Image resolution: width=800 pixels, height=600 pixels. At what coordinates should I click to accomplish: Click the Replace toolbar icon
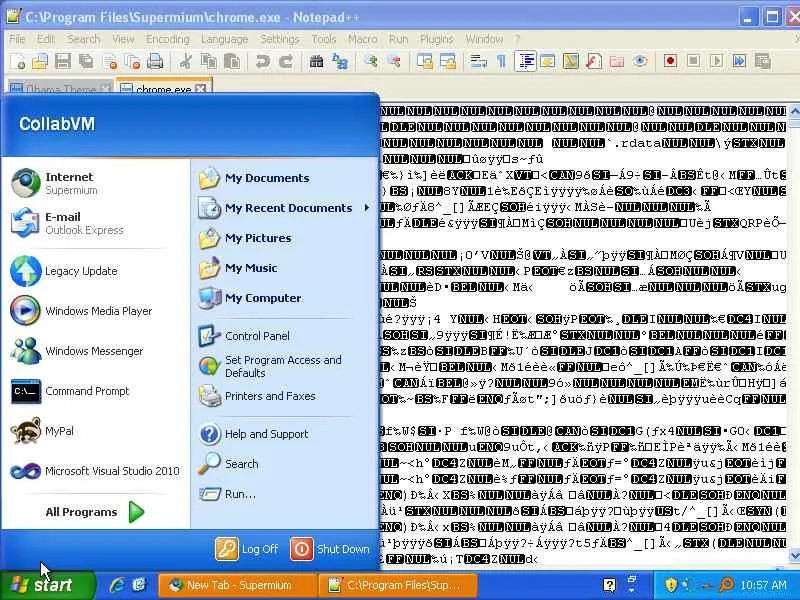[340, 62]
